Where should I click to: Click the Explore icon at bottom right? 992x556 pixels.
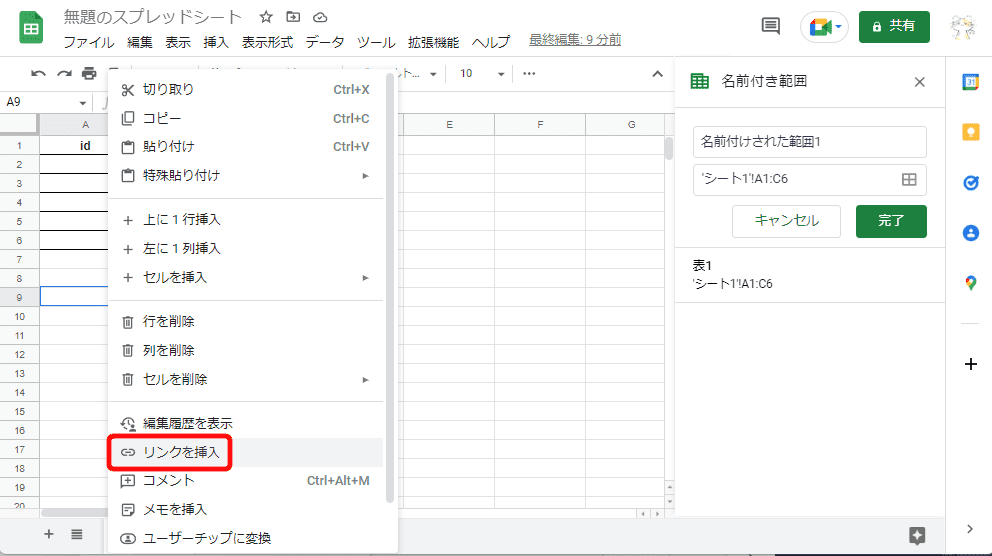pos(917,536)
